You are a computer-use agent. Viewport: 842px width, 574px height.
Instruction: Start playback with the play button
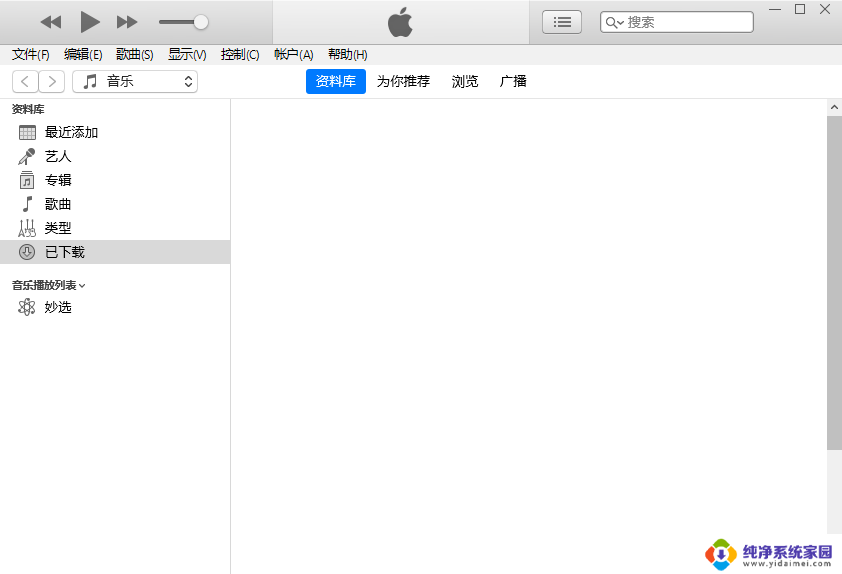(90, 22)
